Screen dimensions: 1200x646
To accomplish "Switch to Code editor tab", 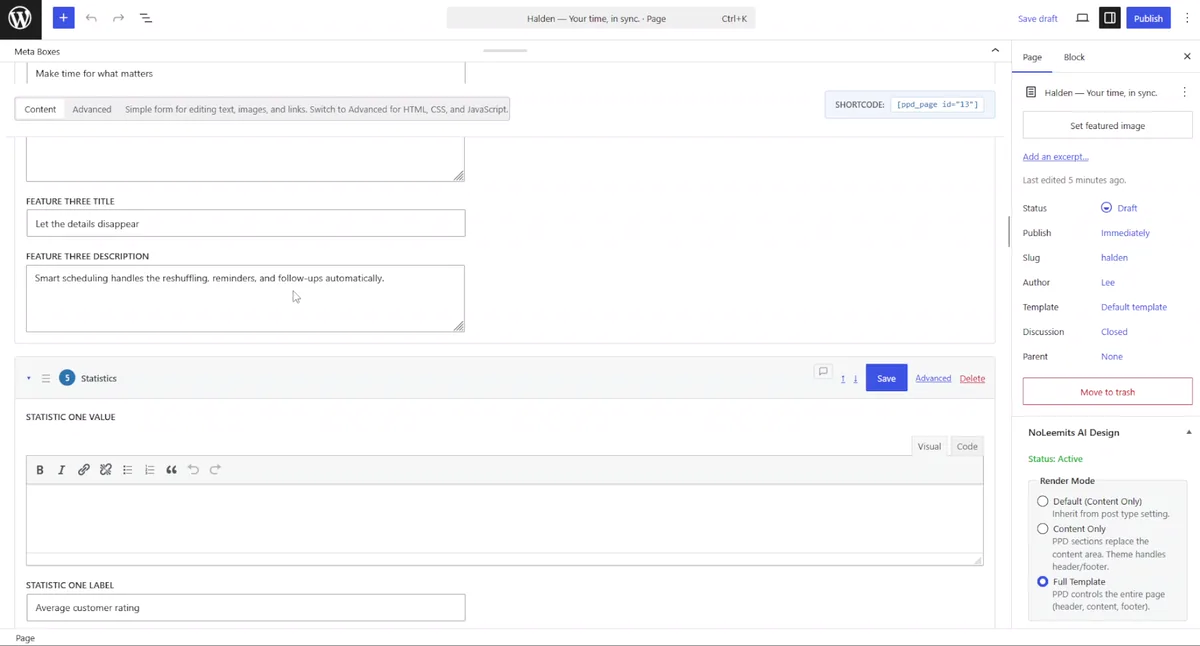I will point(967,446).
